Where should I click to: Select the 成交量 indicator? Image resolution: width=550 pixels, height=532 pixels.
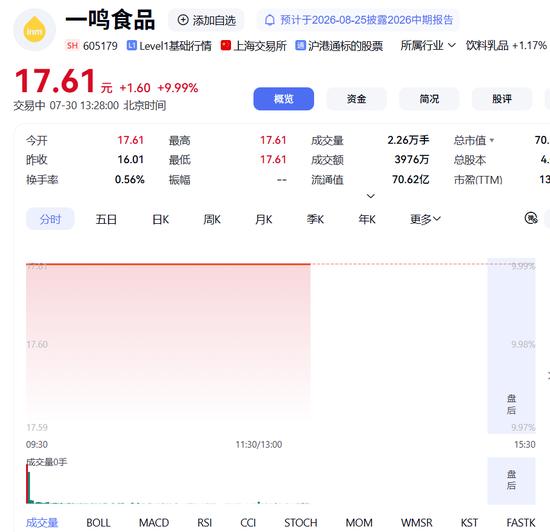pos(42,523)
